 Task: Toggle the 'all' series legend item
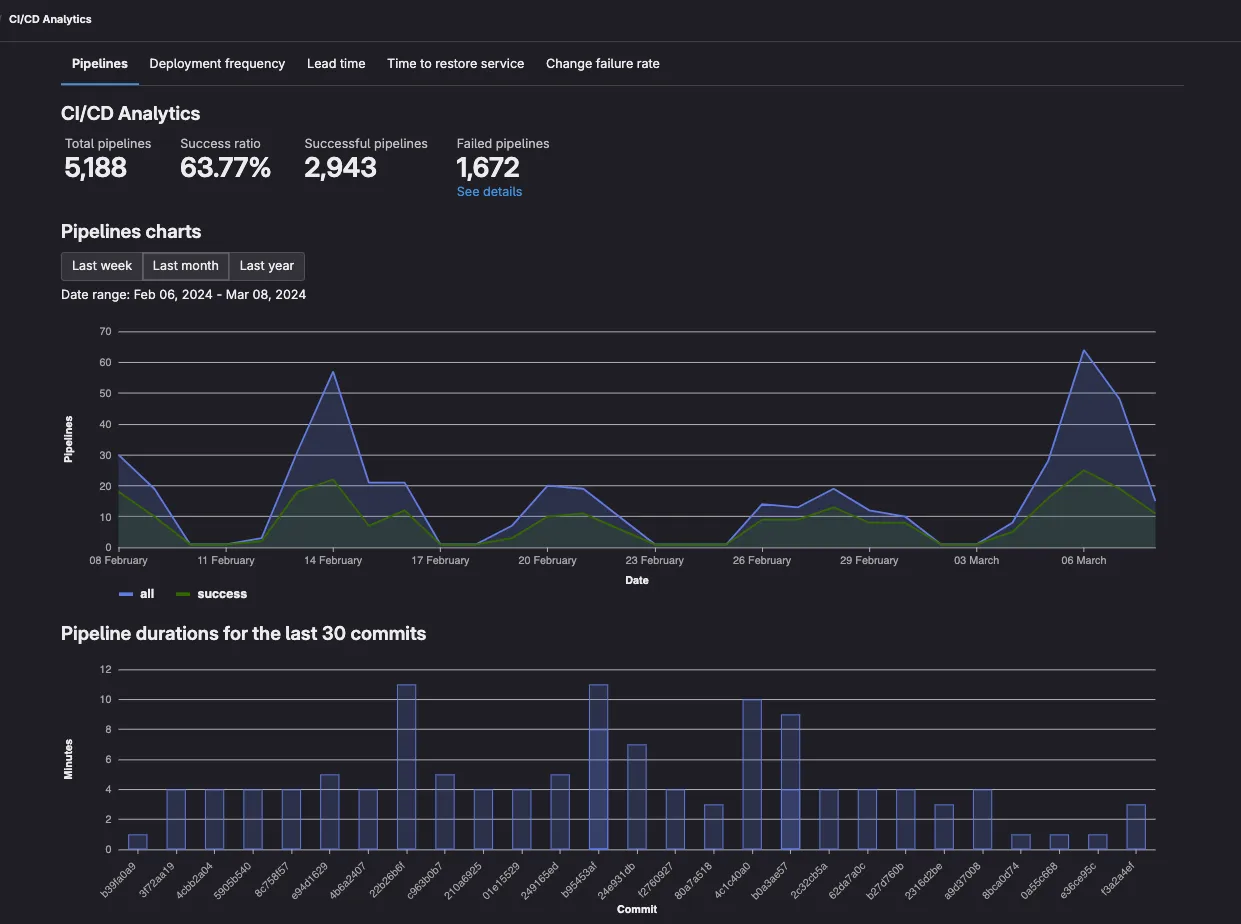click(147, 594)
